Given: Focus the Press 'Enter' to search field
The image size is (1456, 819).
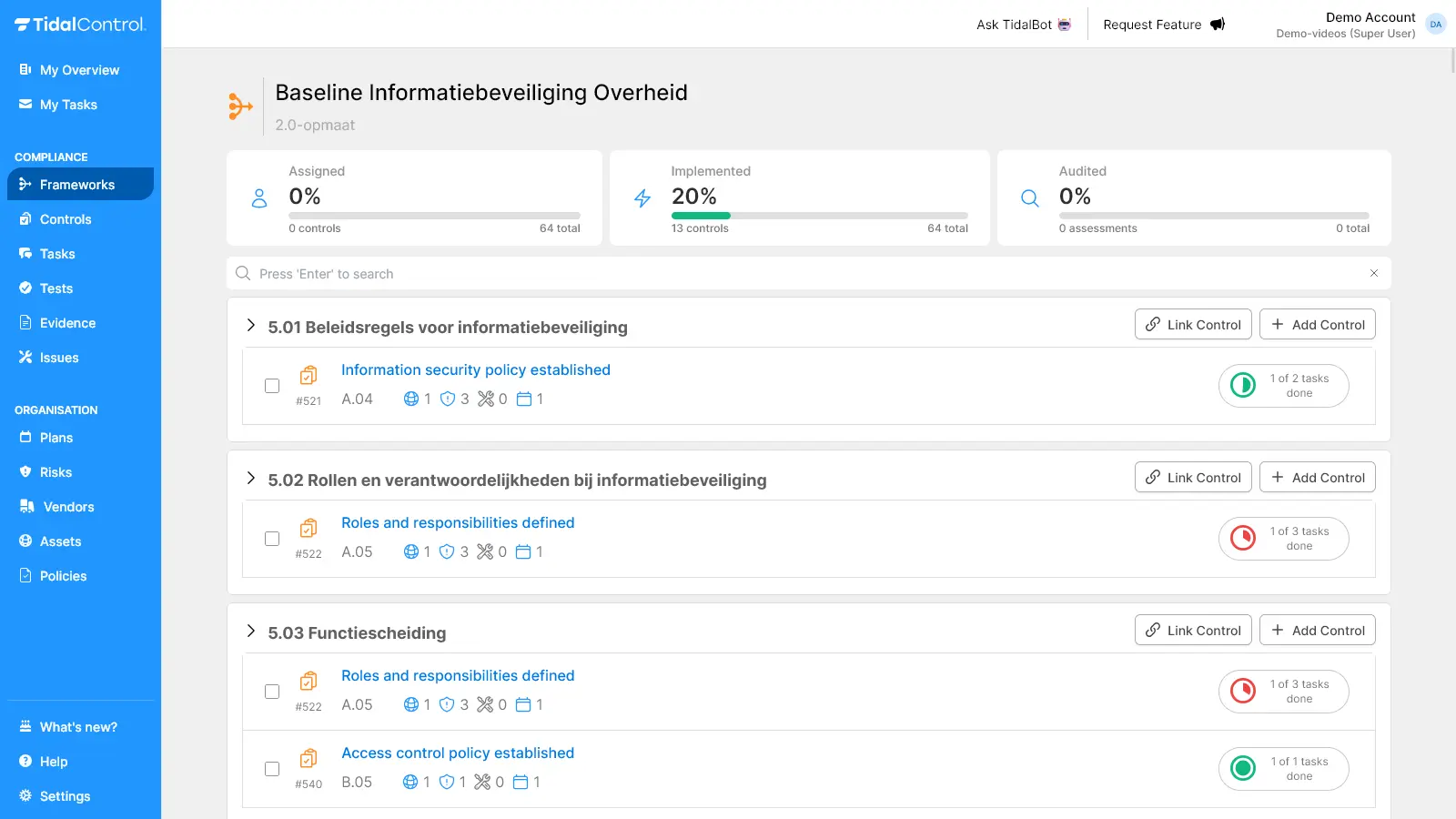Looking at the screenshot, I should click(801, 274).
